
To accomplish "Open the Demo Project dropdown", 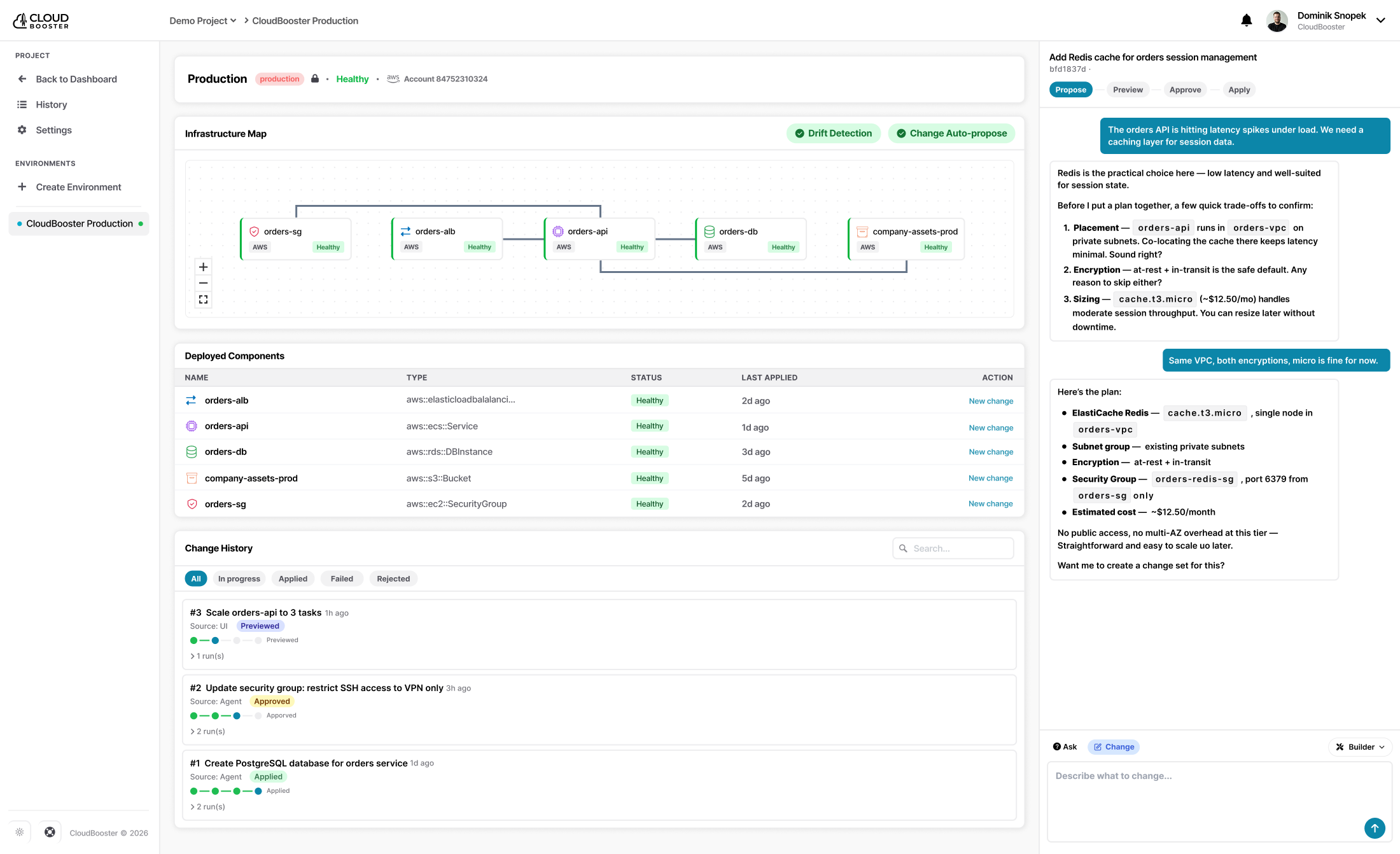I will (202, 20).
